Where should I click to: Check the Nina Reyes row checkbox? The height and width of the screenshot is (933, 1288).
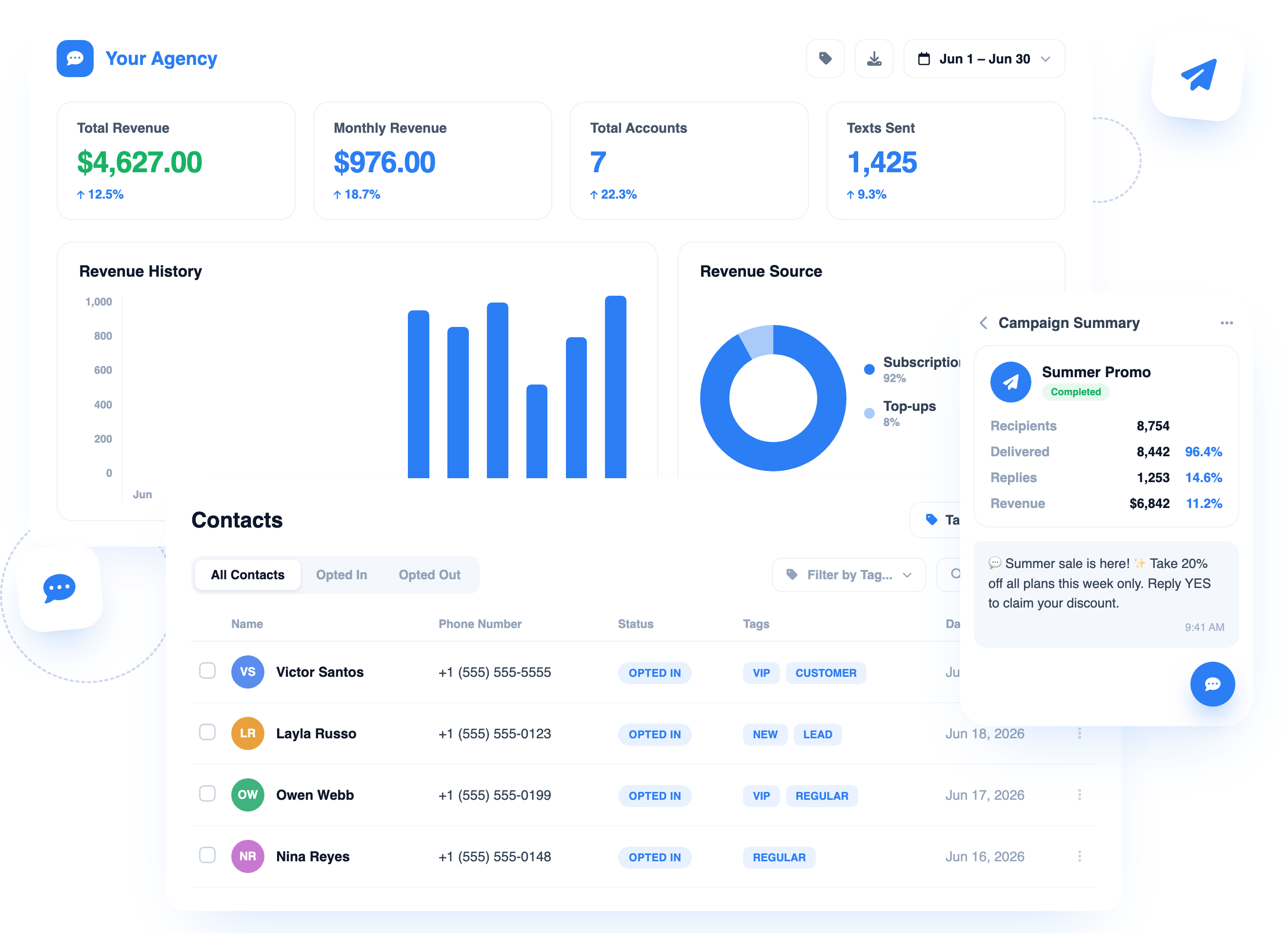[x=207, y=854]
